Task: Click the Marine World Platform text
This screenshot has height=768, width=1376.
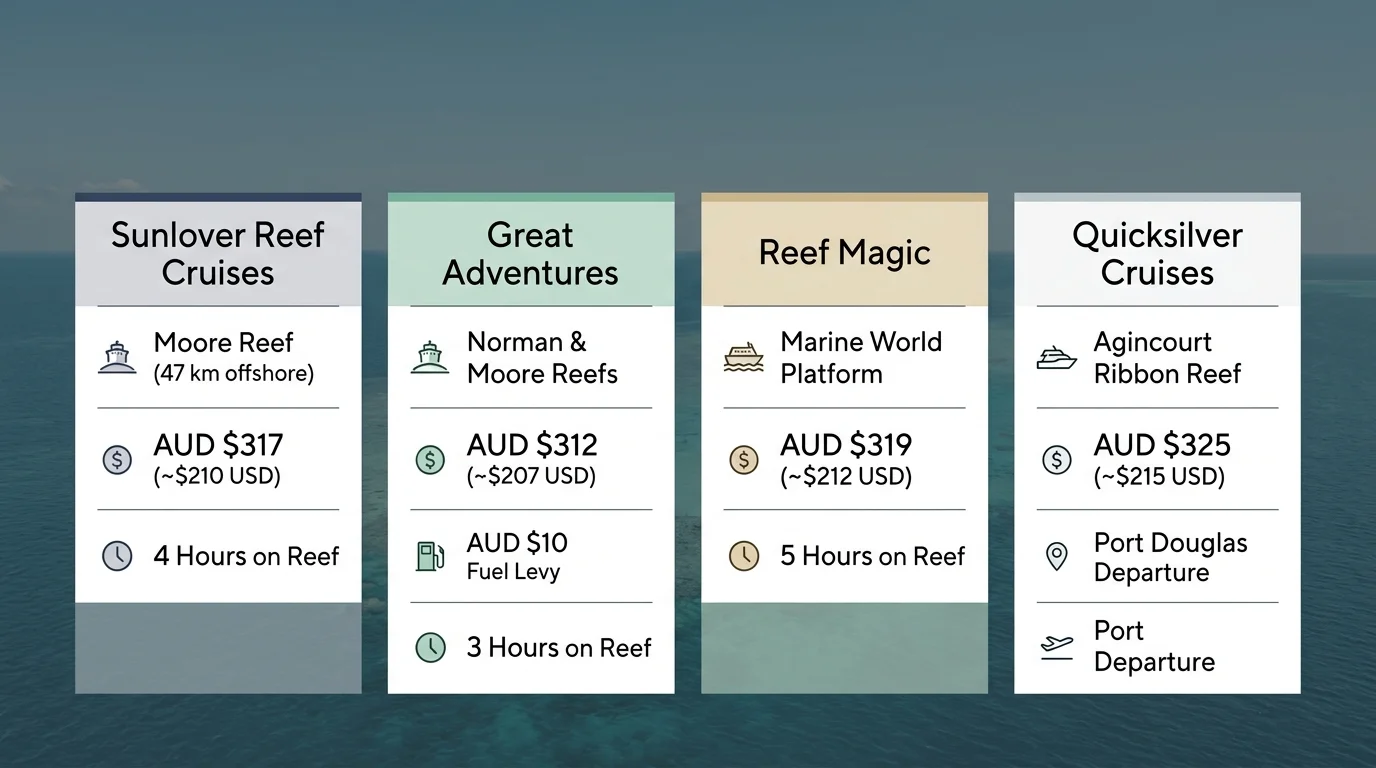Action: point(861,358)
